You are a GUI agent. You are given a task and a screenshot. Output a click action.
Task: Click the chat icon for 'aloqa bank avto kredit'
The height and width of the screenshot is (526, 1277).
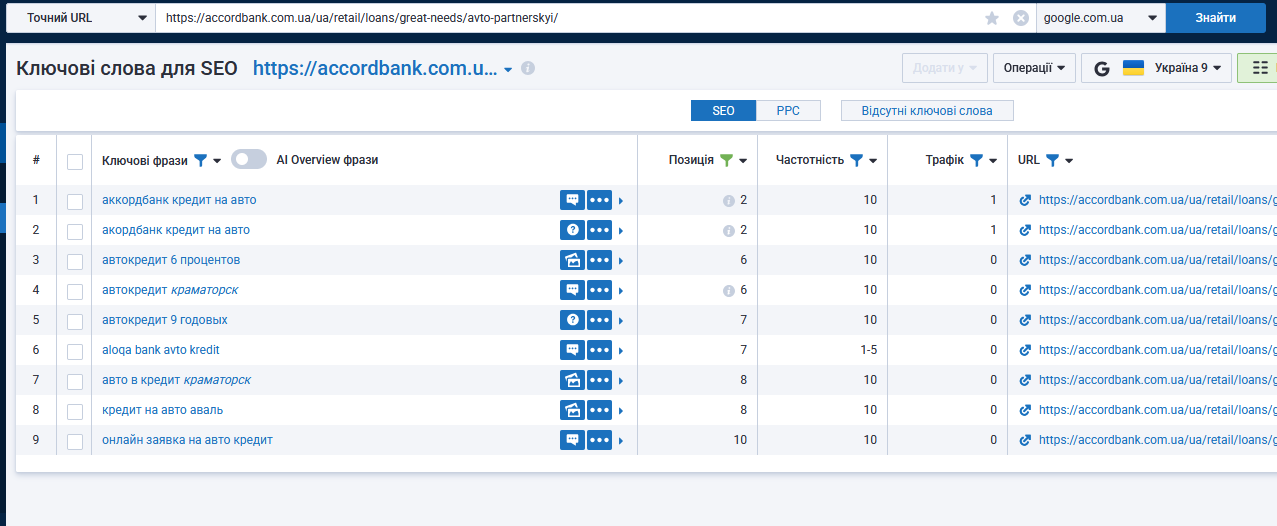pos(572,350)
